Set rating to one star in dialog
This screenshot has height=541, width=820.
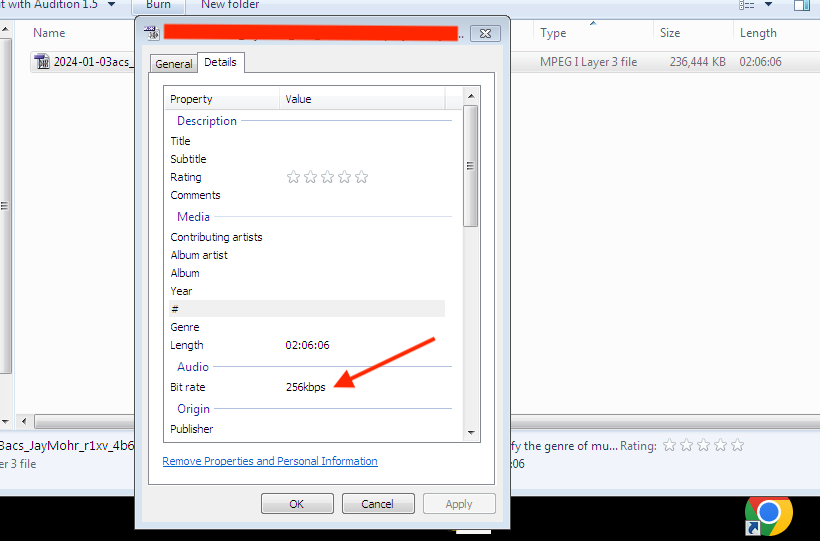coord(293,177)
